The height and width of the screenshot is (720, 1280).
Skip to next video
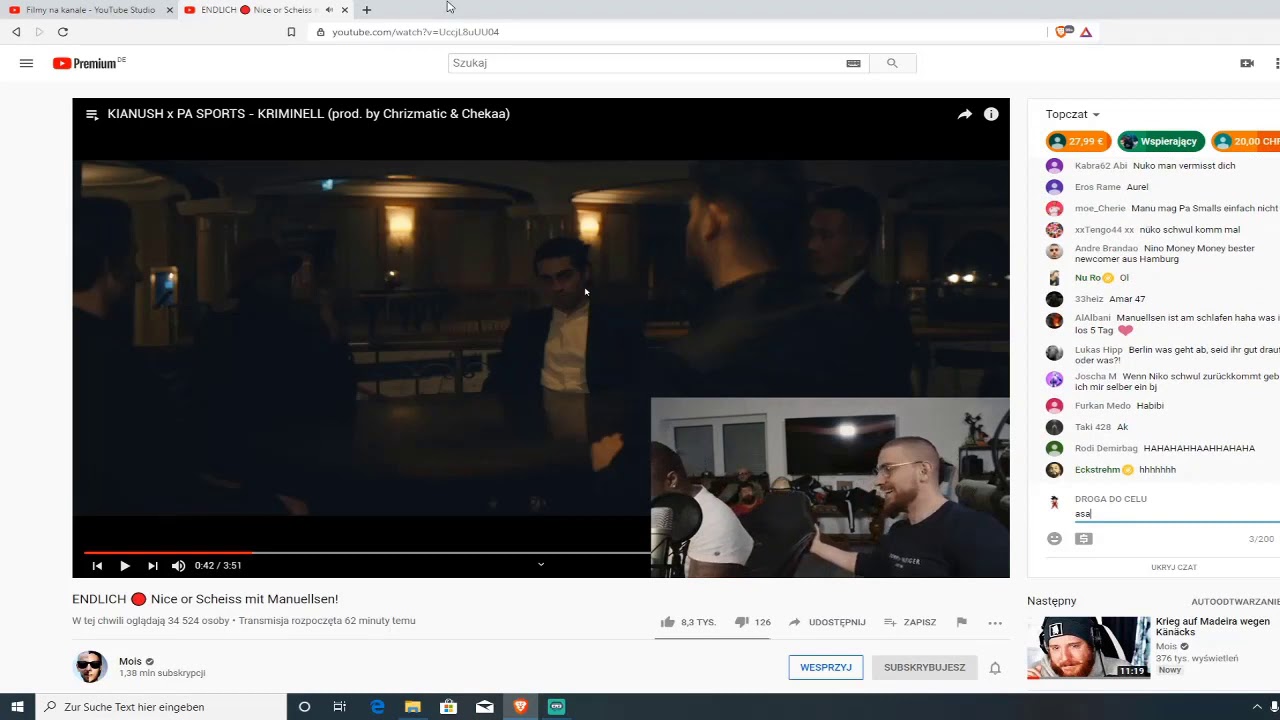click(x=153, y=566)
